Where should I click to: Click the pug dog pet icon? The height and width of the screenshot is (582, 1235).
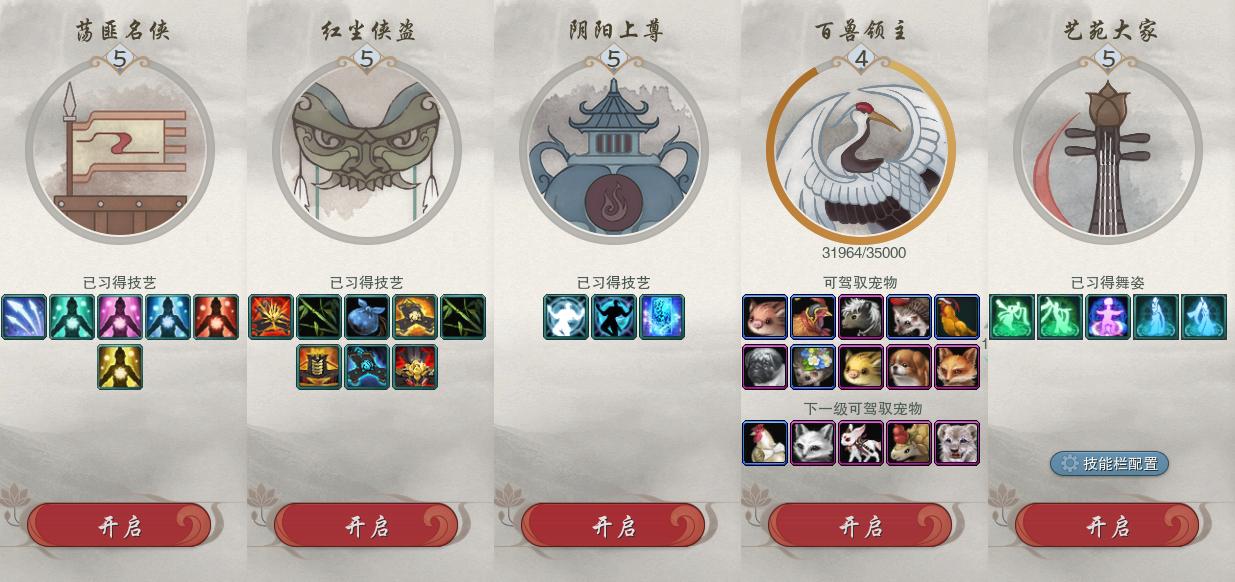pyautogui.click(x=765, y=367)
